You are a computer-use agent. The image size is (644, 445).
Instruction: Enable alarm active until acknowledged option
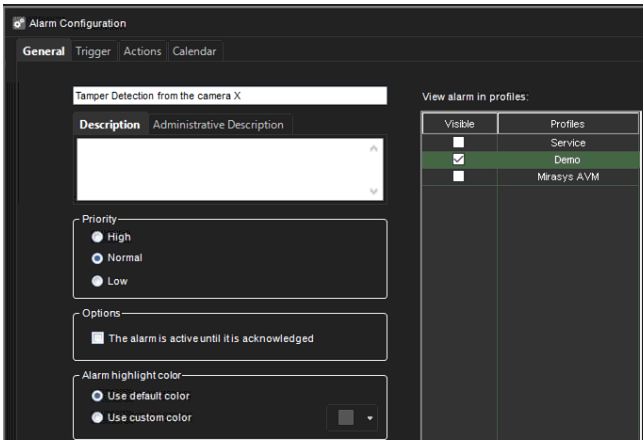pos(97,338)
